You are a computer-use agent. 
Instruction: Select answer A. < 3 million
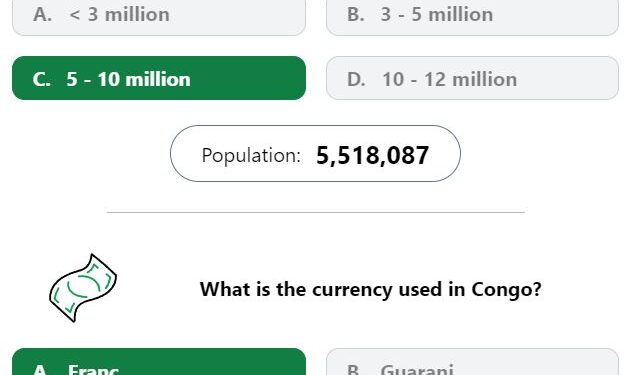pyautogui.click(x=159, y=17)
